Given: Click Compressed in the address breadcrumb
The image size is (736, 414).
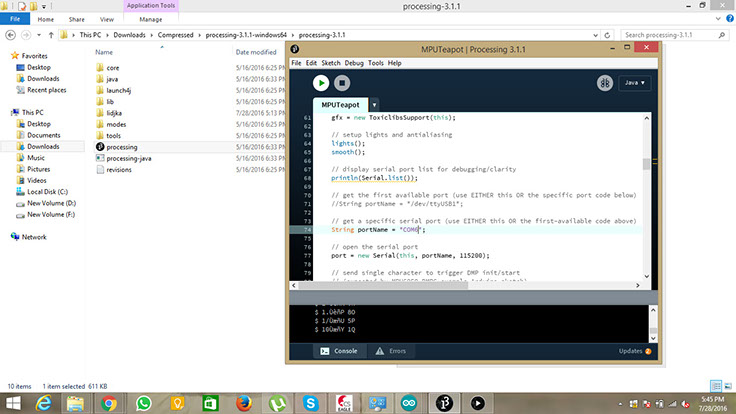Looking at the screenshot, I should tap(176, 35).
